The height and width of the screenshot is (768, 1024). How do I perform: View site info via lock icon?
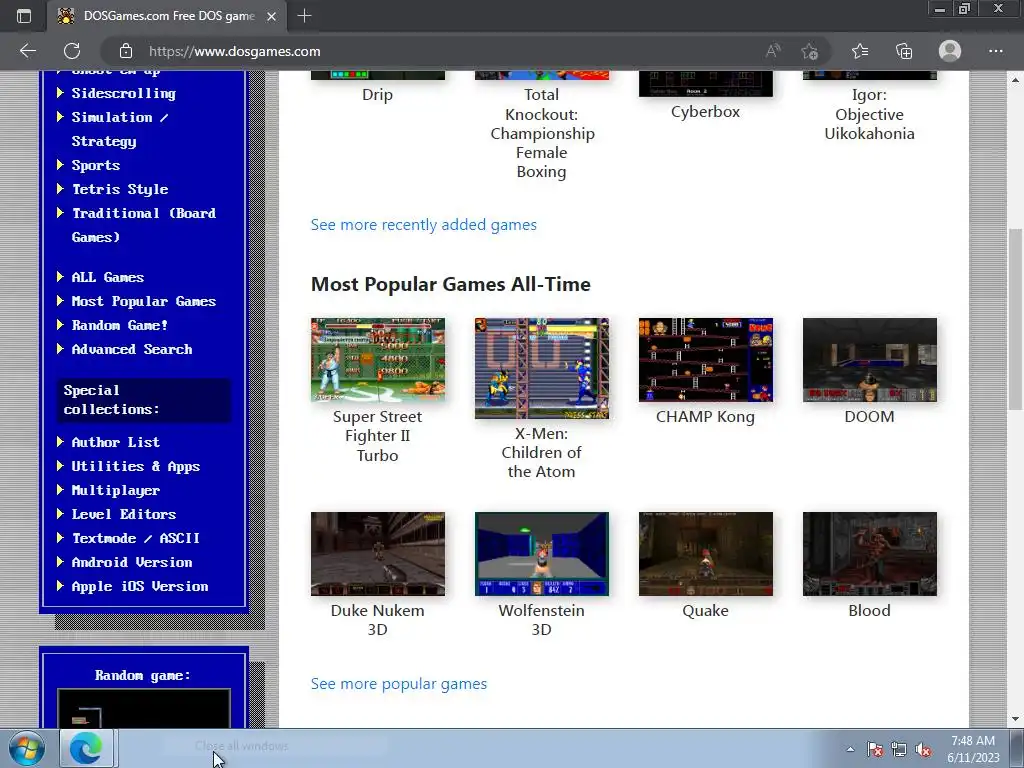(126, 51)
